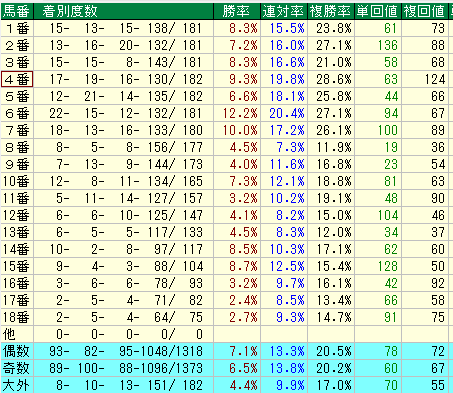Viewport: 453px width, 393px height.
Task: Click the 73 複回値 for 1番
Action: [438, 29]
